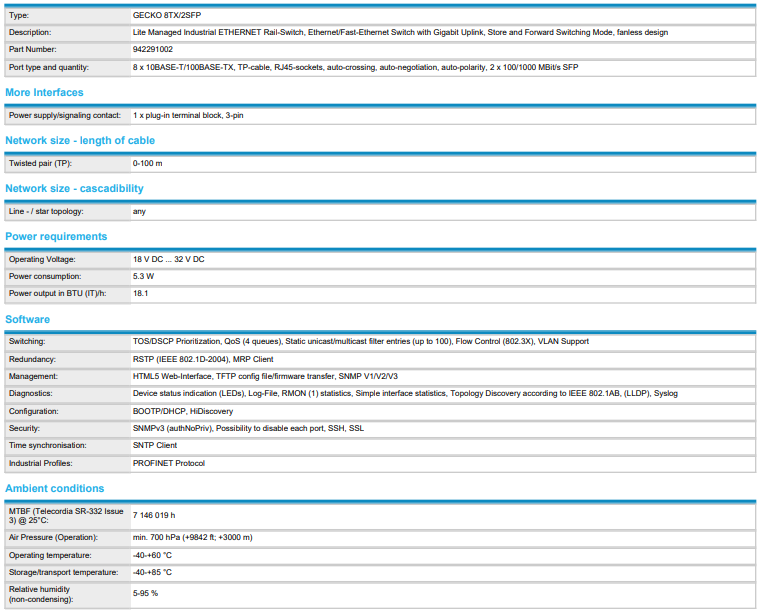Click the description text starting 'Lite Managed Industrial ETHERNET'
Screen dimensions: 761x613
click(x=400, y=33)
